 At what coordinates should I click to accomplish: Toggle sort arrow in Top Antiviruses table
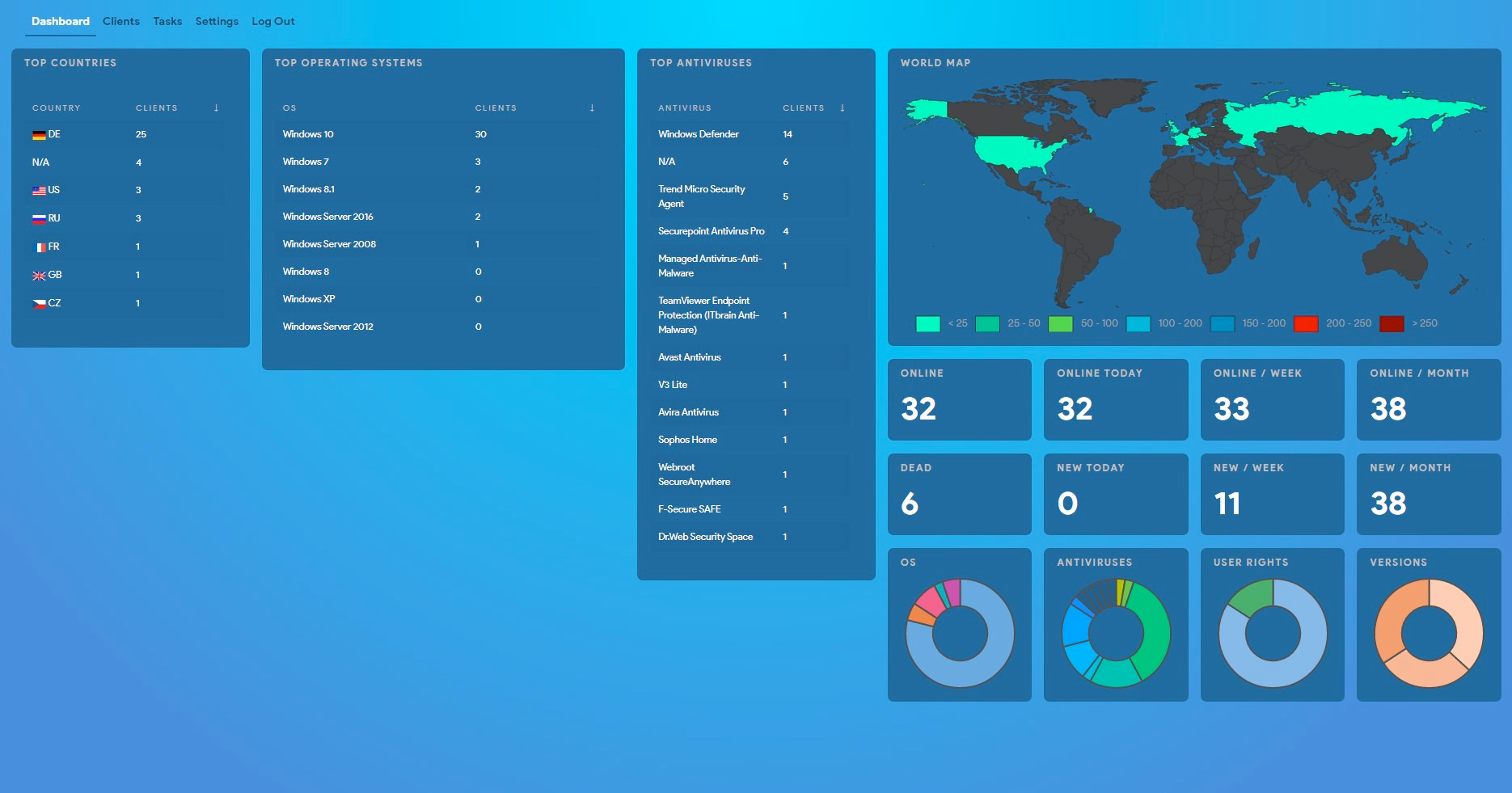click(842, 108)
